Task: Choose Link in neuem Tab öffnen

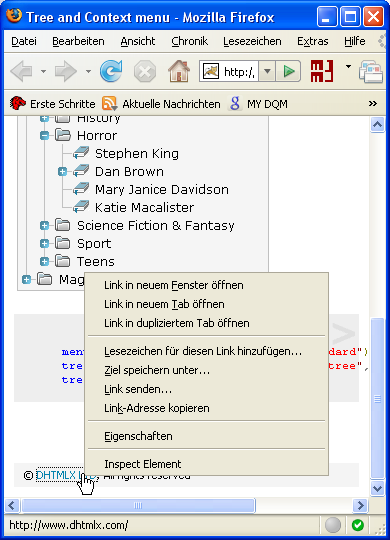Action: [x=207, y=304]
